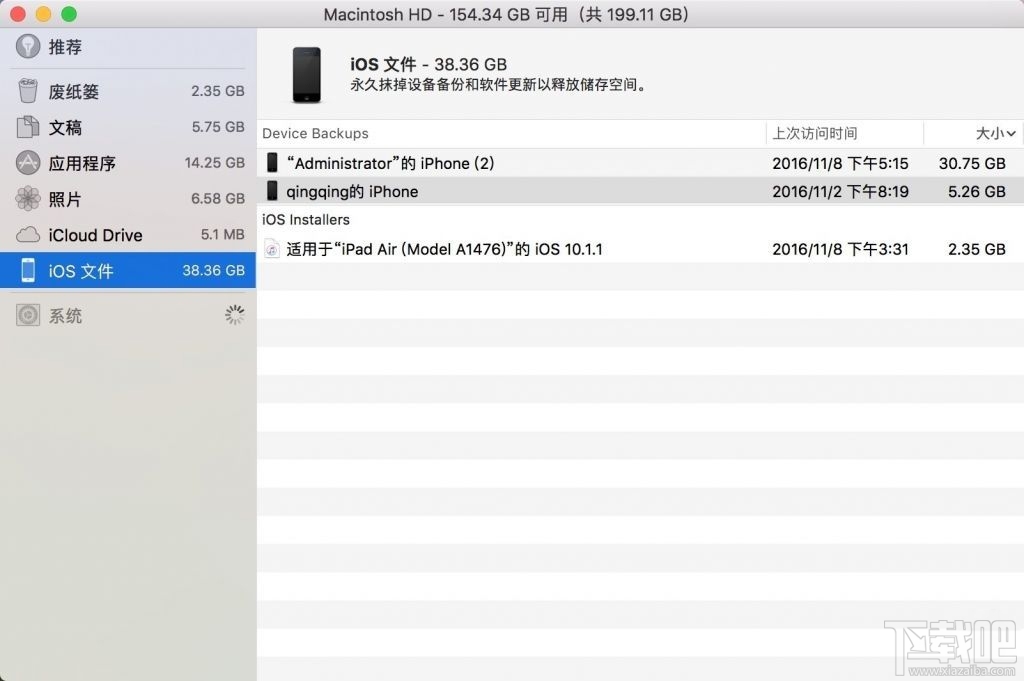
Task: Select the 系统 sidebar item
Action: (60, 315)
